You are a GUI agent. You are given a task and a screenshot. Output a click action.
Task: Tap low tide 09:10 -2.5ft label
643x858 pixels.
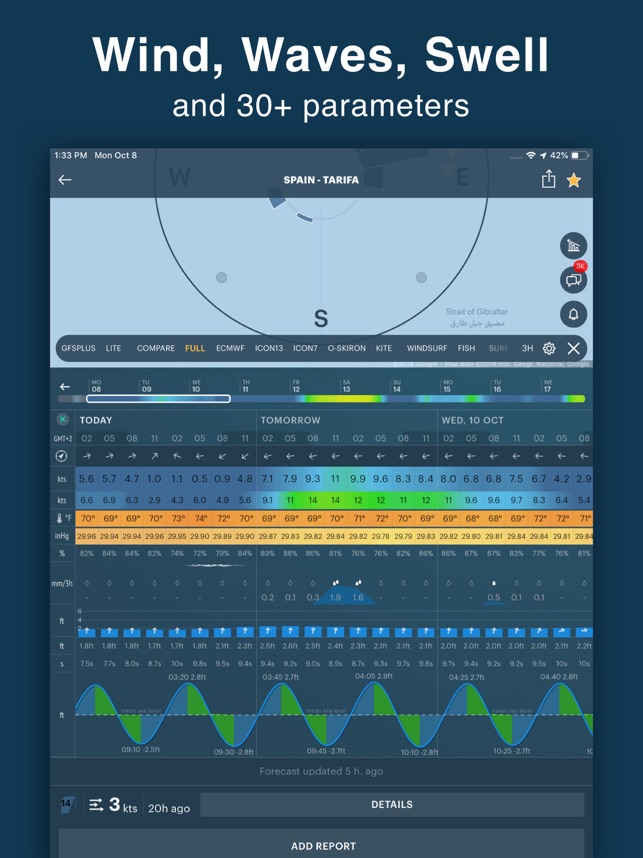pos(141,750)
